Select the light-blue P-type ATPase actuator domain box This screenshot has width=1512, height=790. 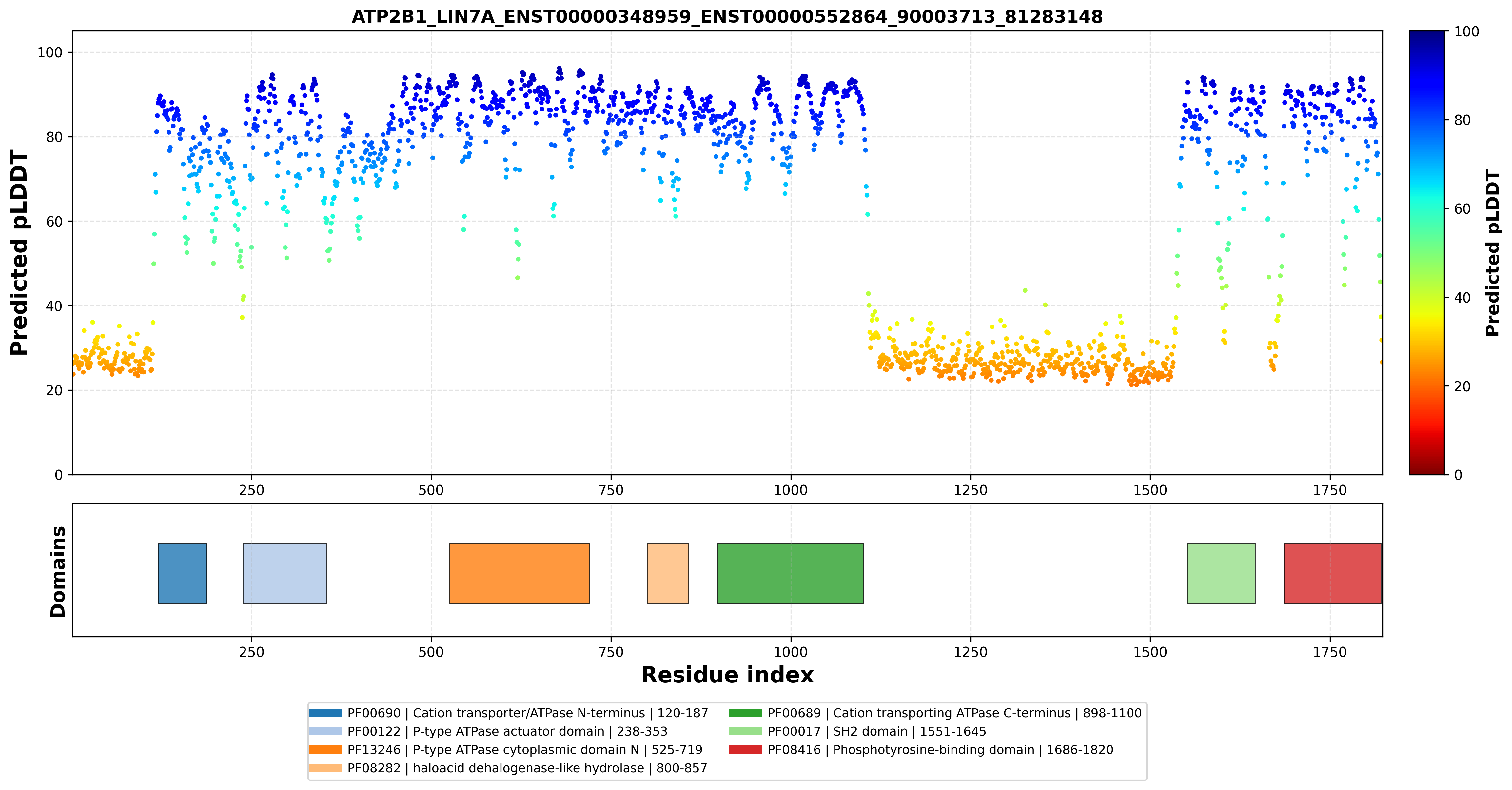[285, 573]
